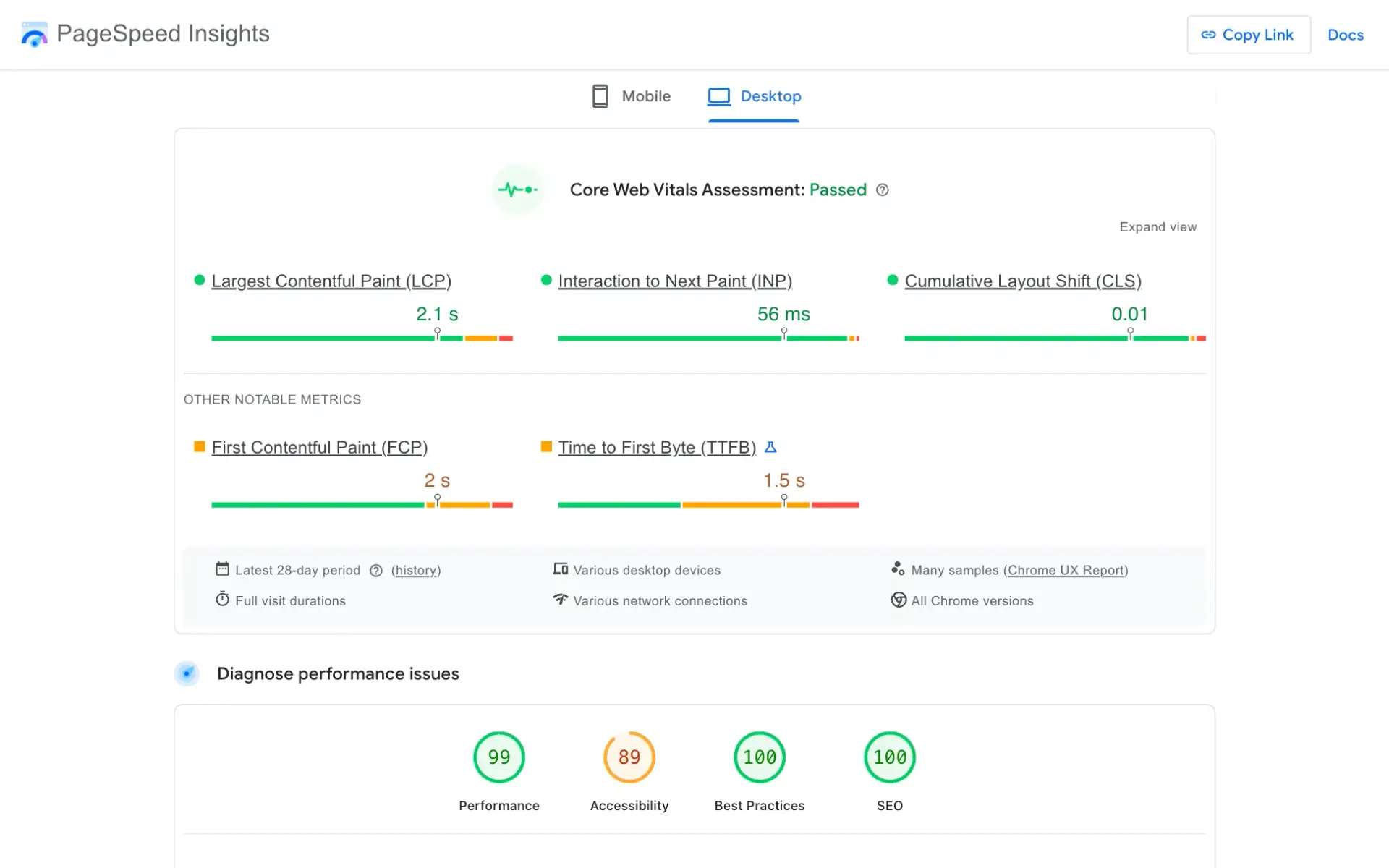Open First Contentful Paint (FCP) link

point(320,448)
